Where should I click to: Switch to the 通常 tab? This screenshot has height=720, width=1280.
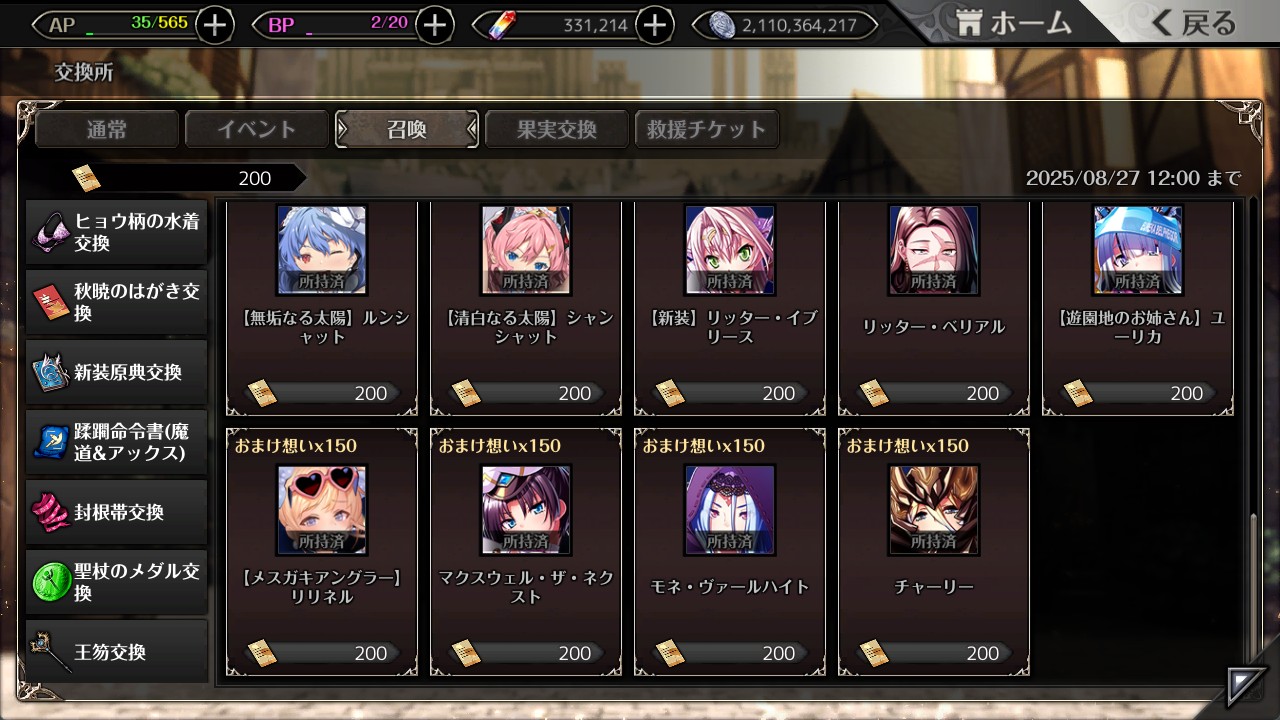[x=107, y=129]
